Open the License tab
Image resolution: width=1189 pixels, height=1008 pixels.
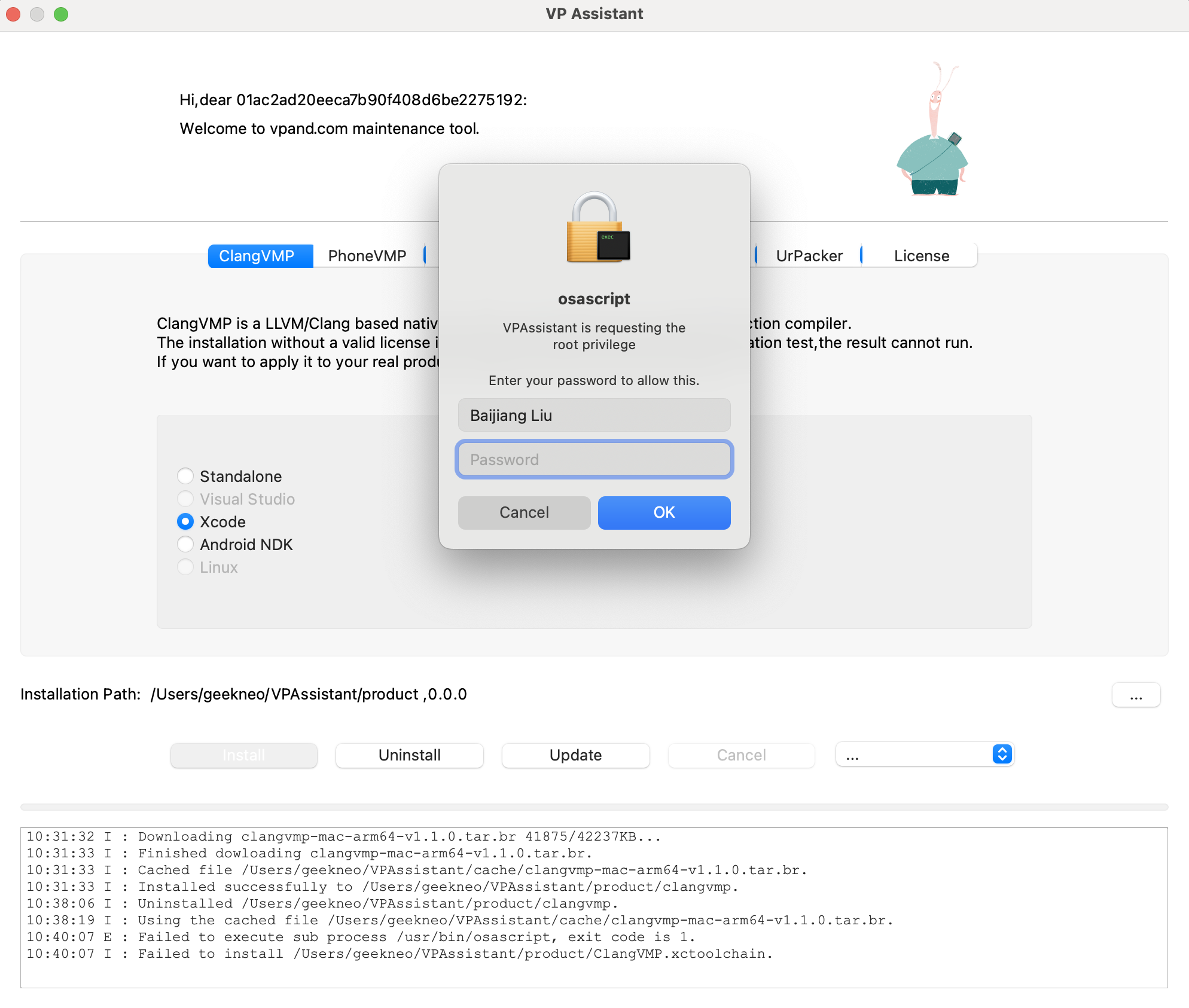pos(921,256)
